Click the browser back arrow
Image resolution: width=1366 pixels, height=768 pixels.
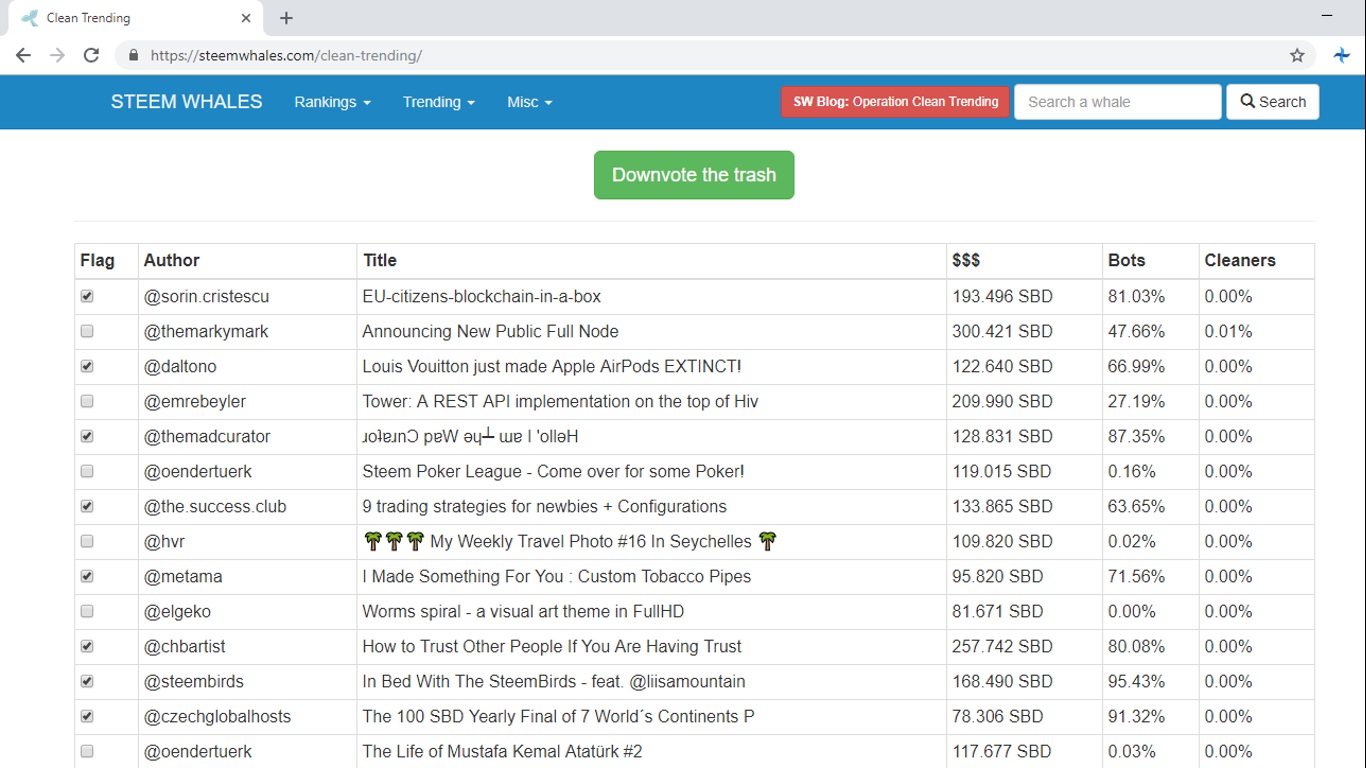(x=23, y=56)
